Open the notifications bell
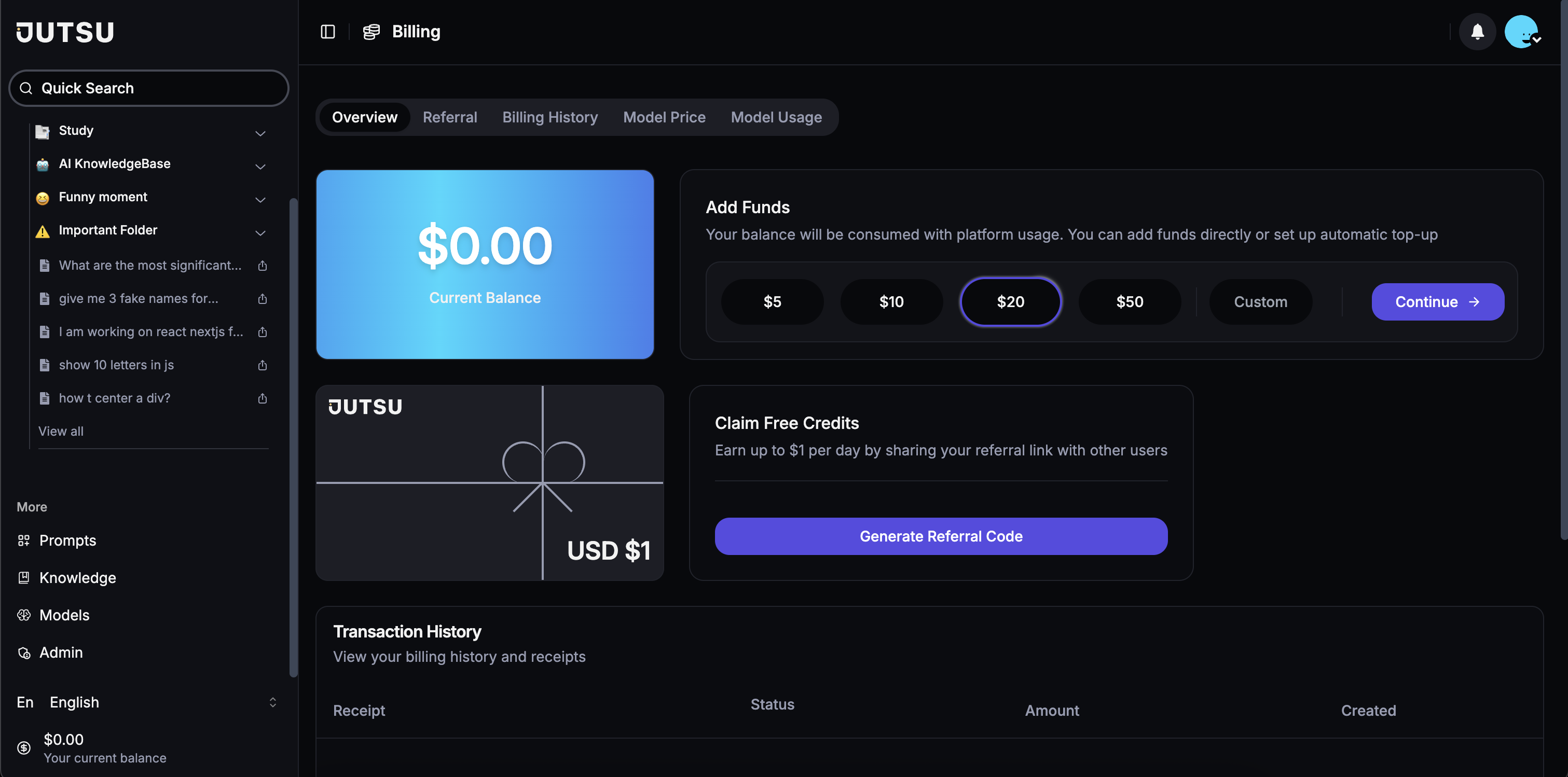 click(1477, 32)
